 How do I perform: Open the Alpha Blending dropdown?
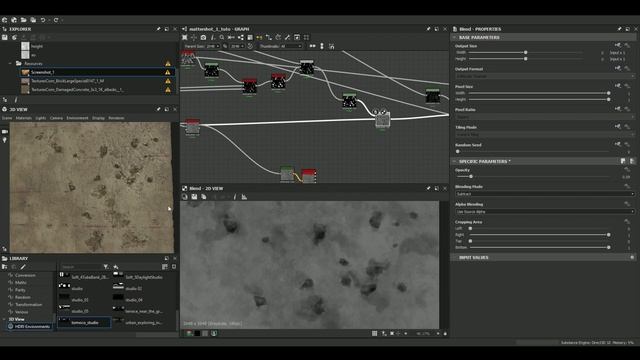pyautogui.click(x=545, y=211)
